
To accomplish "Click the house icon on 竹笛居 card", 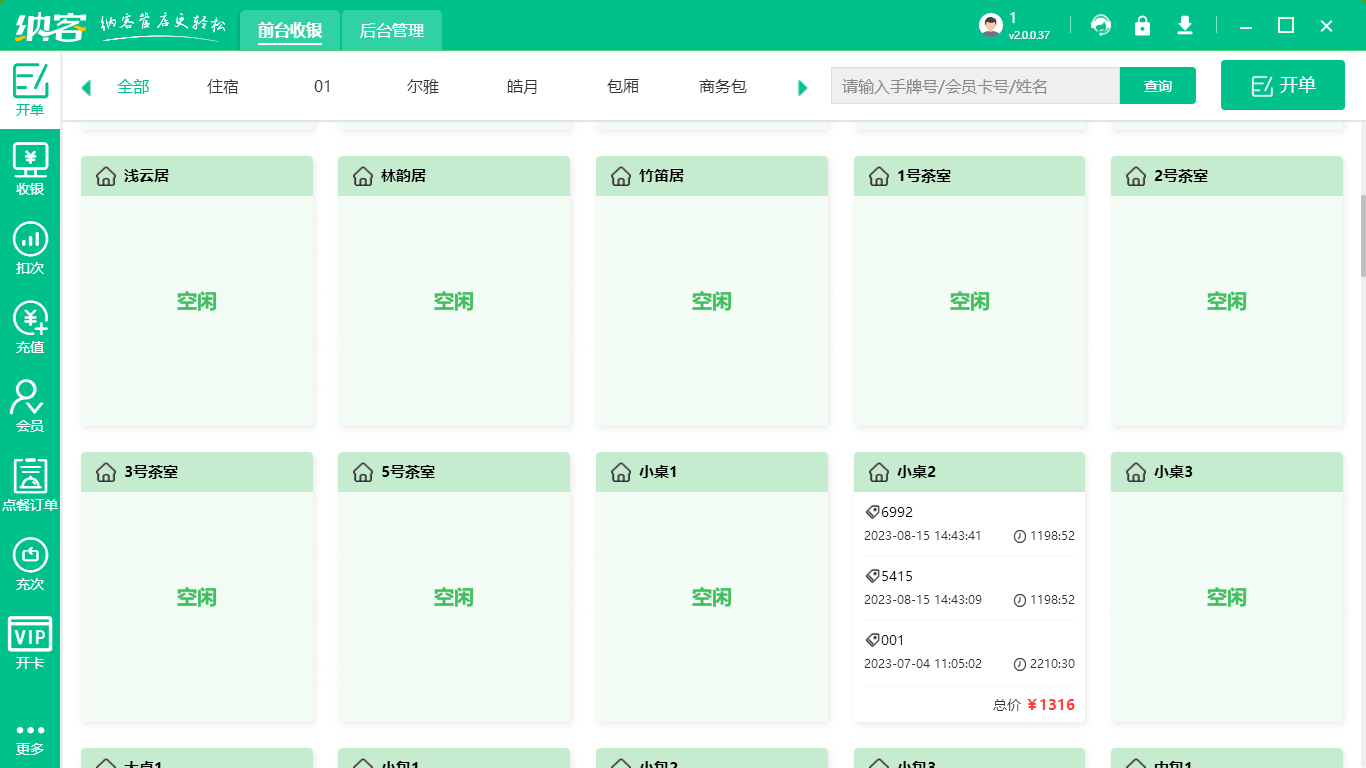I will (621, 176).
